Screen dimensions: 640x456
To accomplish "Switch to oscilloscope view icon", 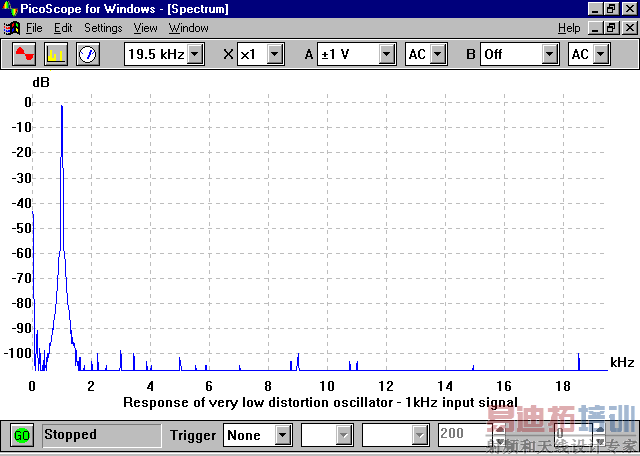I will [x=24, y=54].
